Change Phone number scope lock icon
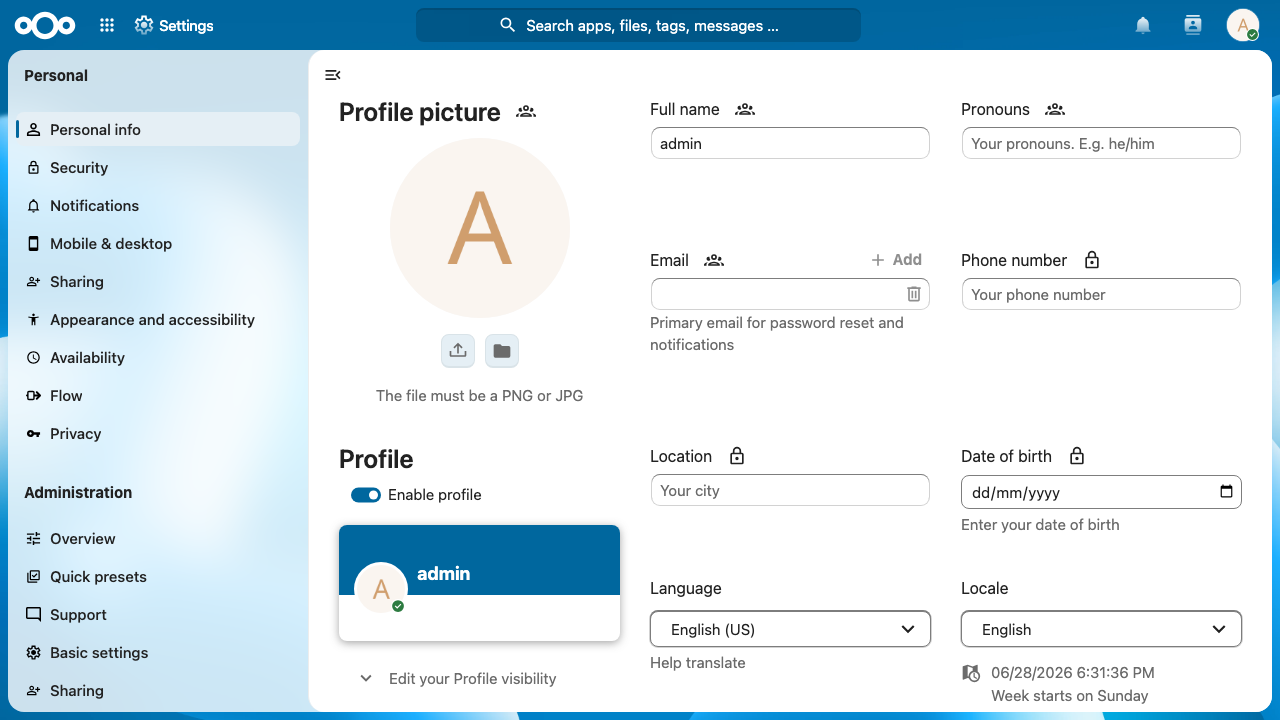The width and height of the screenshot is (1280, 720). click(x=1092, y=260)
